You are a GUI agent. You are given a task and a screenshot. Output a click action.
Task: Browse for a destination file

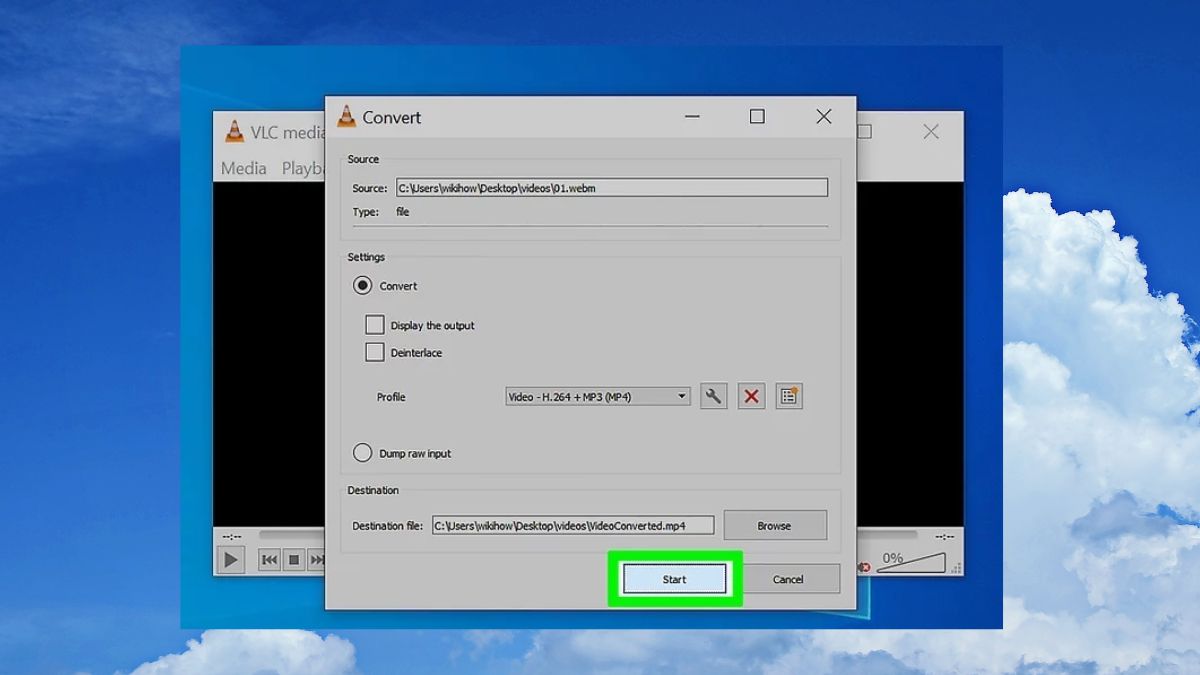pyautogui.click(x=774, y=525)
